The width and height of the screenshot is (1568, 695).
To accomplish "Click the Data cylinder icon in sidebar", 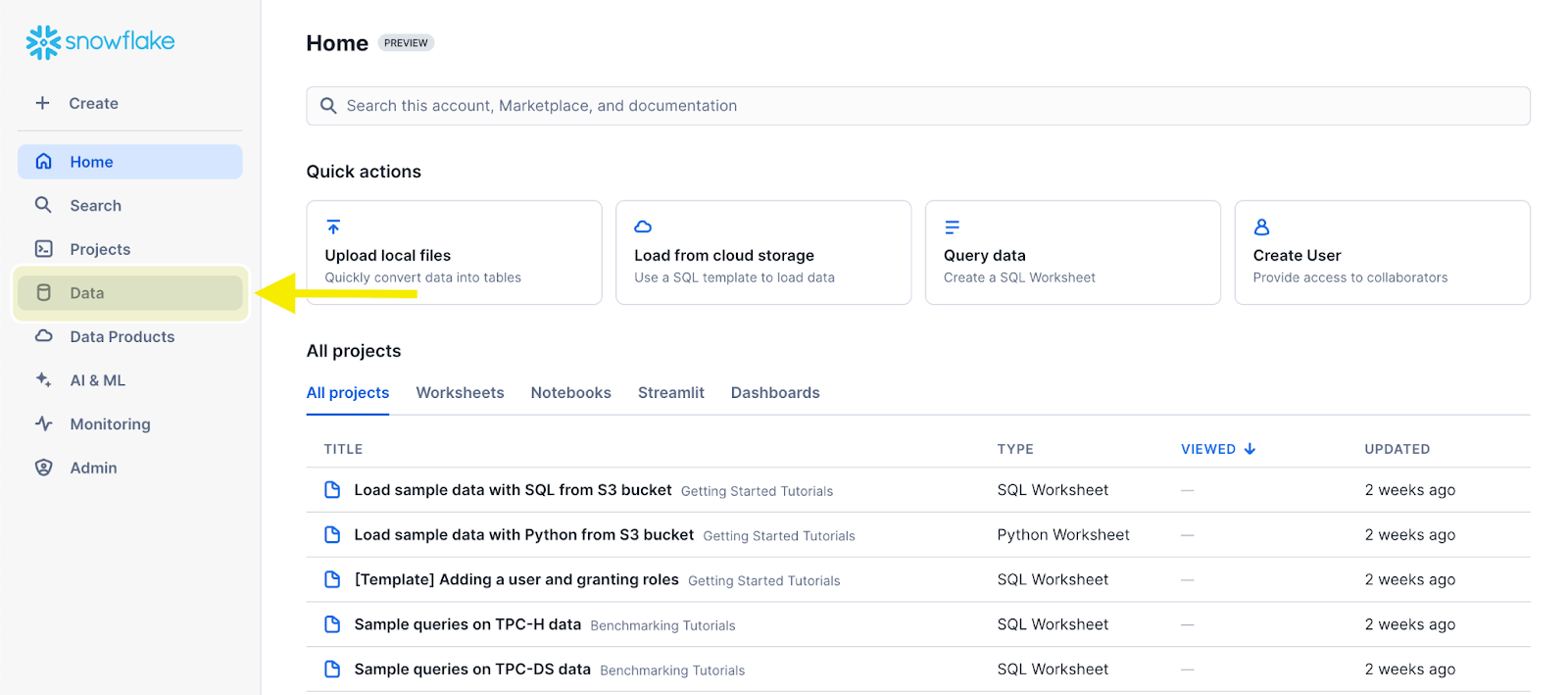I will (44, 292).
